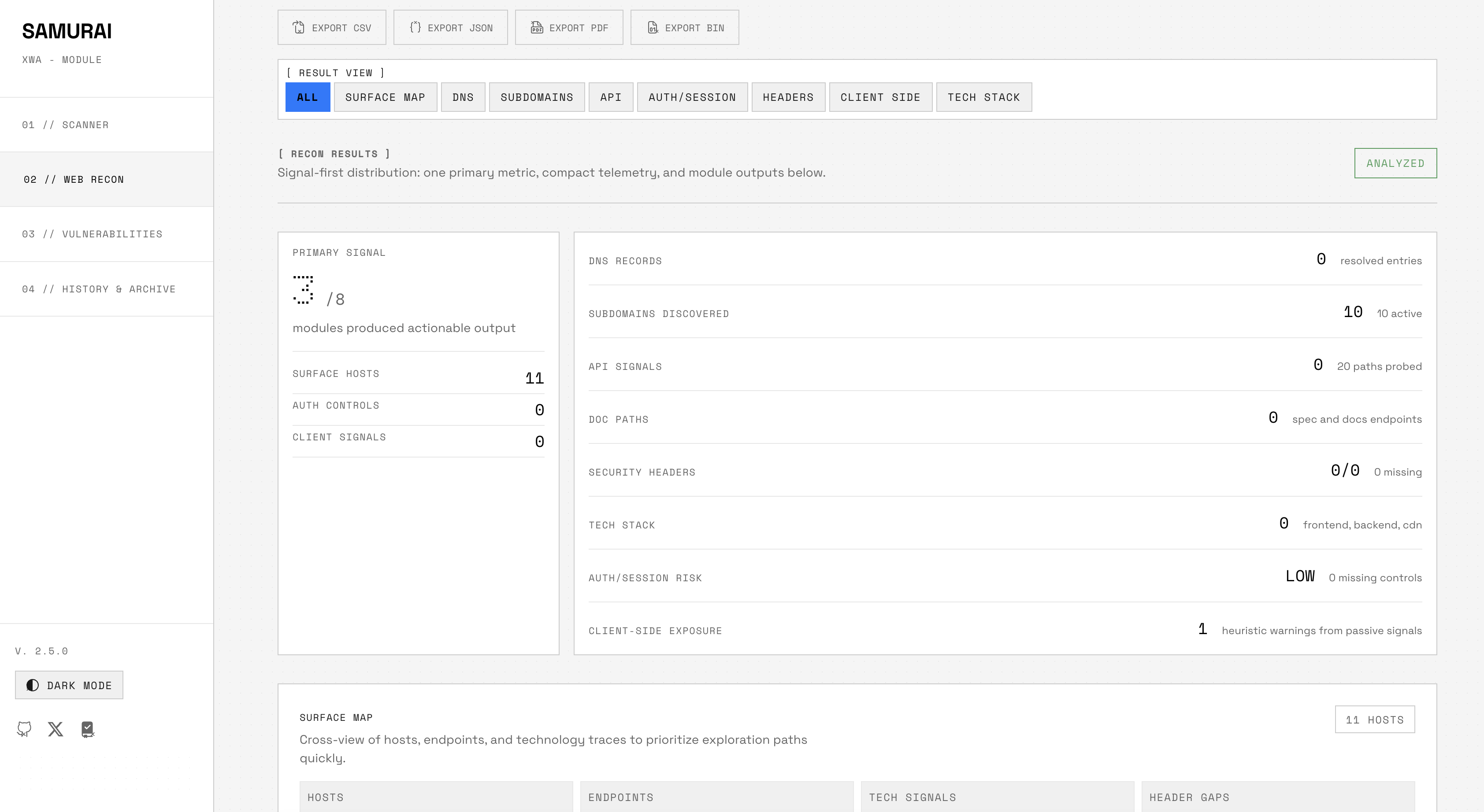Filter results by Subdomains

[537, 97]
